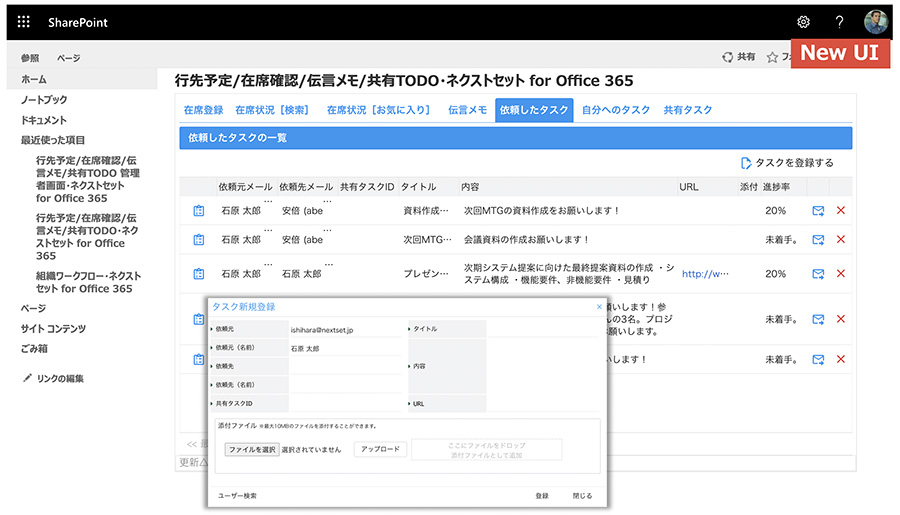Click the 依頼元（名前） field showing 石原 太郎

pyautogui.click(x=347, y=348)
